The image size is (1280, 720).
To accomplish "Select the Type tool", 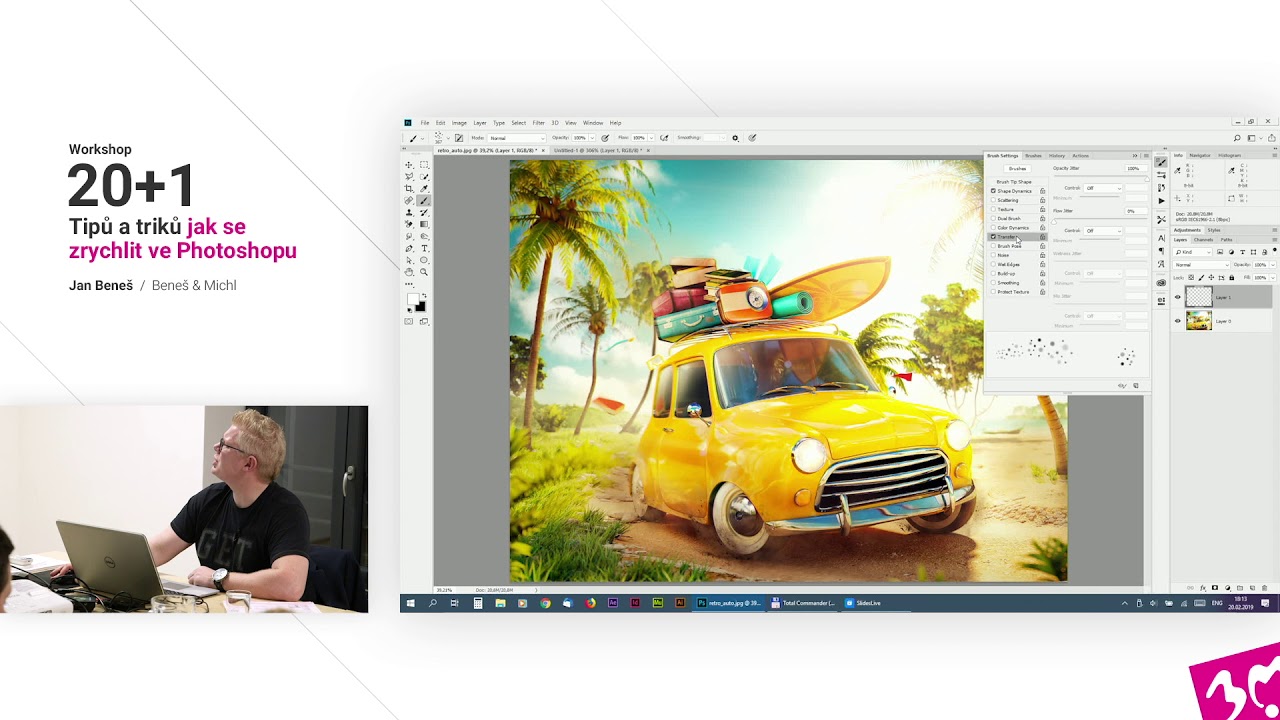I will point(424,248).
